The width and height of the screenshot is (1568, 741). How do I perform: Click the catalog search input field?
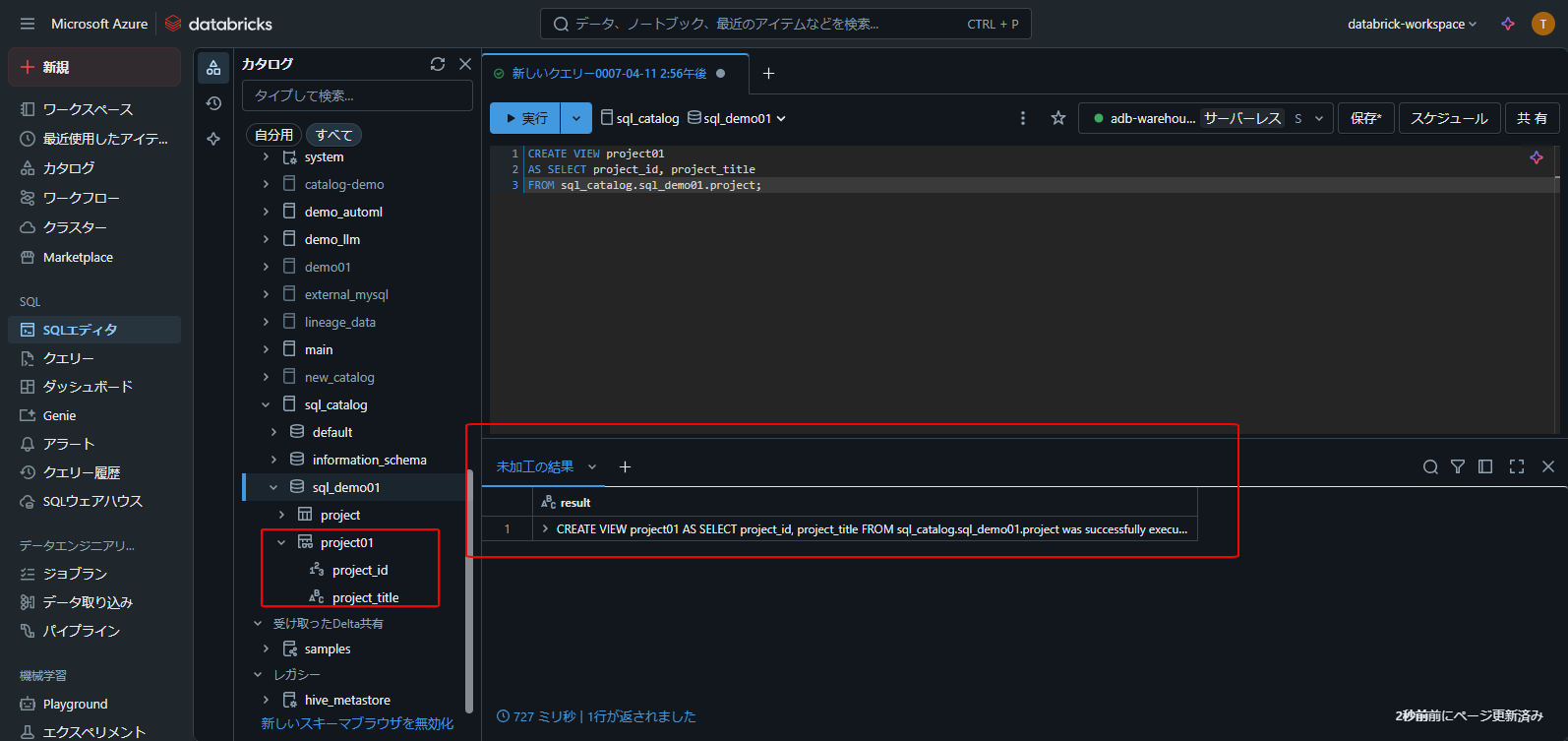click(357, 95)
